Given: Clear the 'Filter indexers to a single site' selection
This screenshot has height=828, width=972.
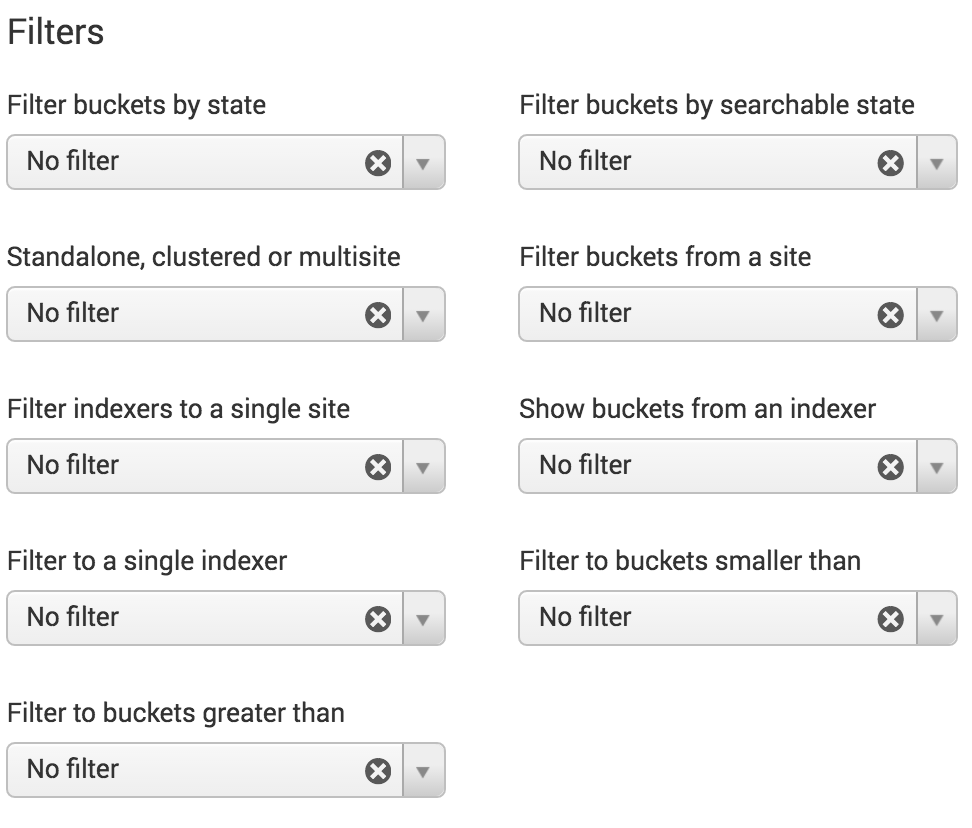Looking at the screenshot, I should pos(378,467).
